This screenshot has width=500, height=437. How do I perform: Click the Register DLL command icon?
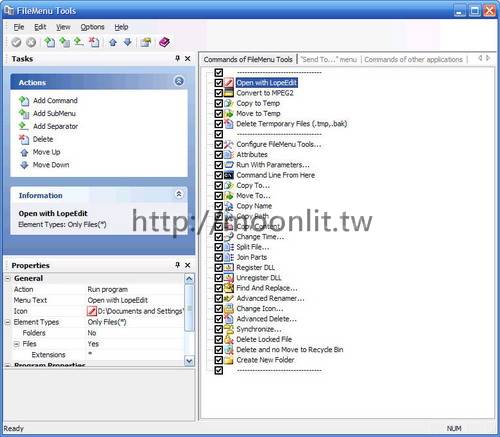pos(229,267)
